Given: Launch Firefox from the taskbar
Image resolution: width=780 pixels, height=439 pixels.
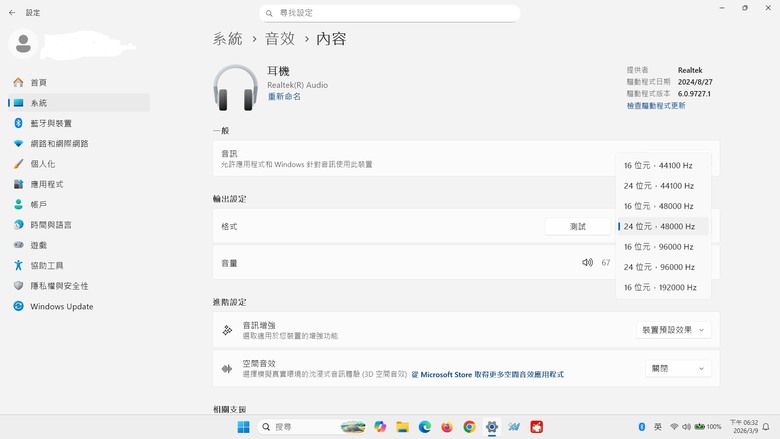Looking at the screenshot, I should coord(447,427).
